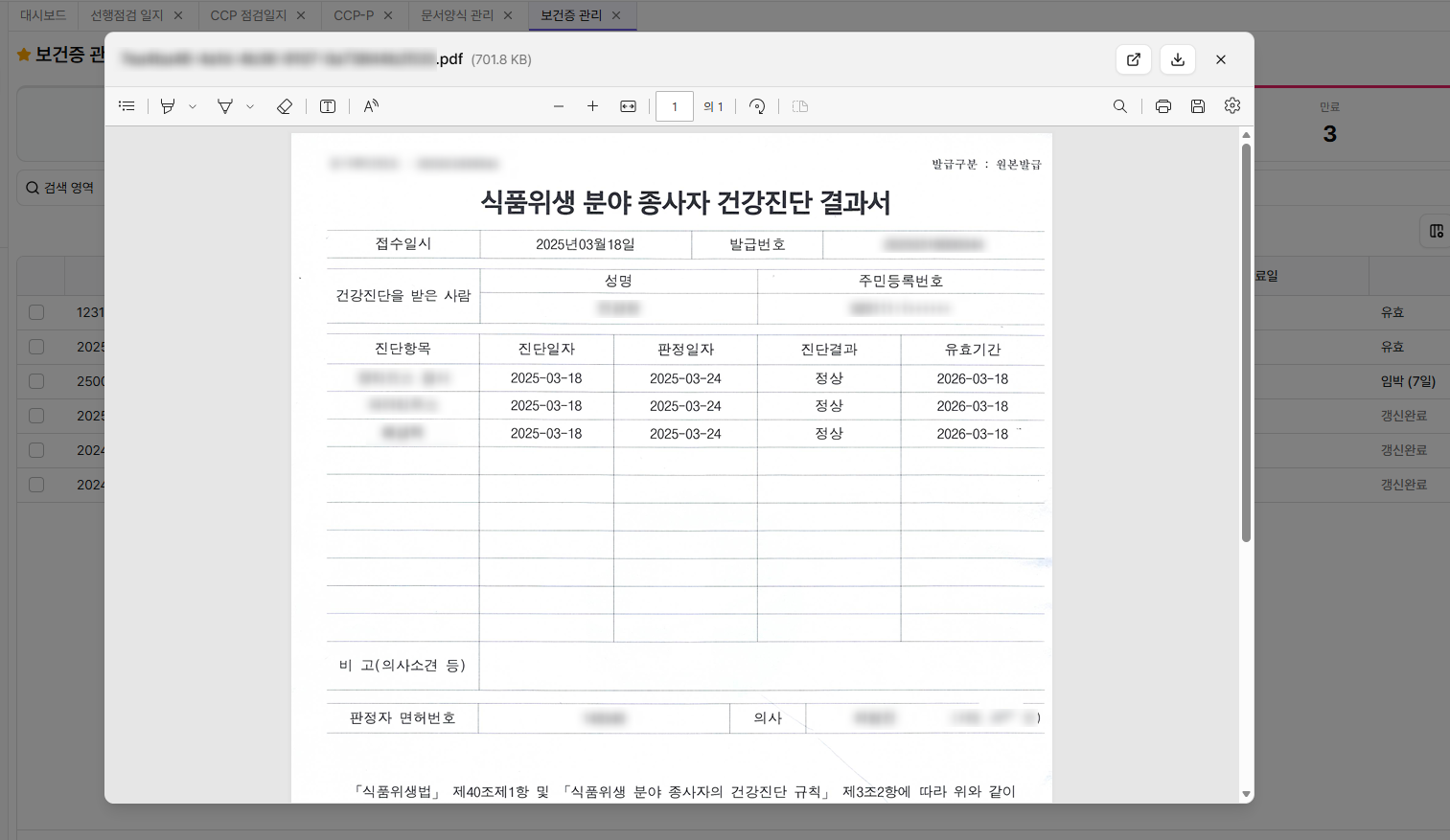1450x840 pixels.
Task: Click the 2025년03월18일 reception date cell
Action: [586, 244]
